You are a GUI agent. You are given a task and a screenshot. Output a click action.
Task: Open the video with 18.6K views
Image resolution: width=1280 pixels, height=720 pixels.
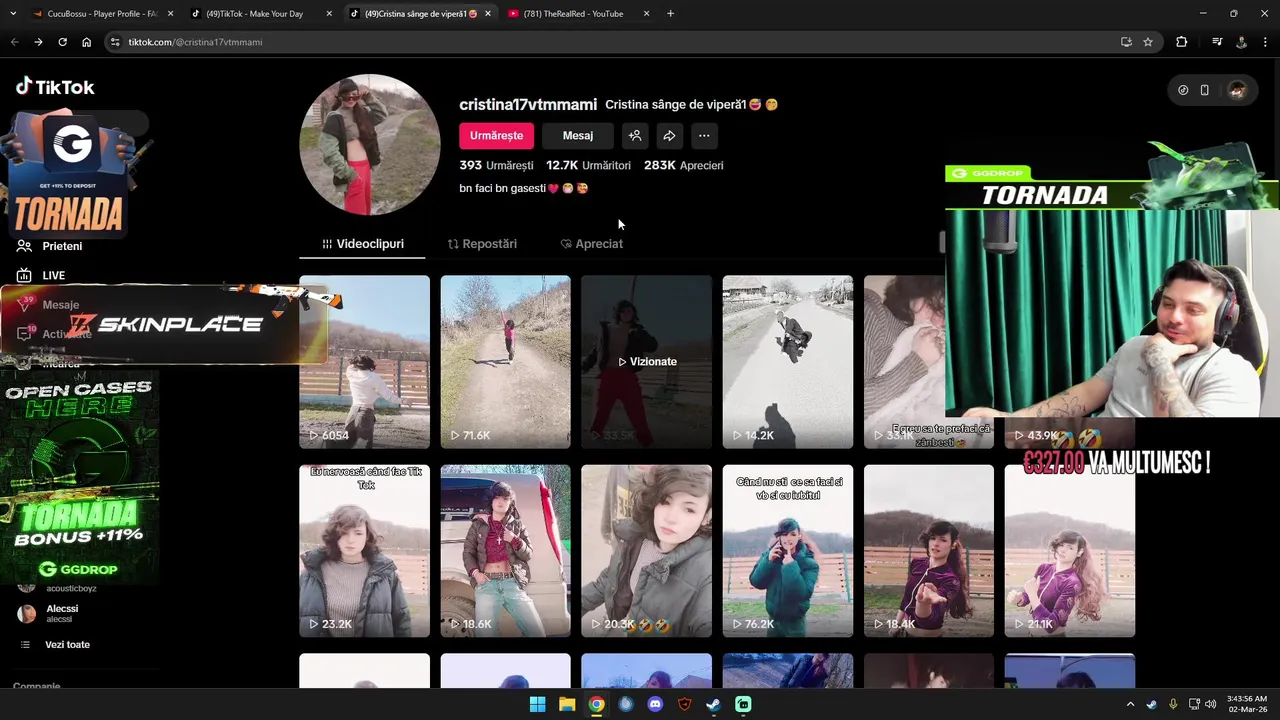[505, 551]
